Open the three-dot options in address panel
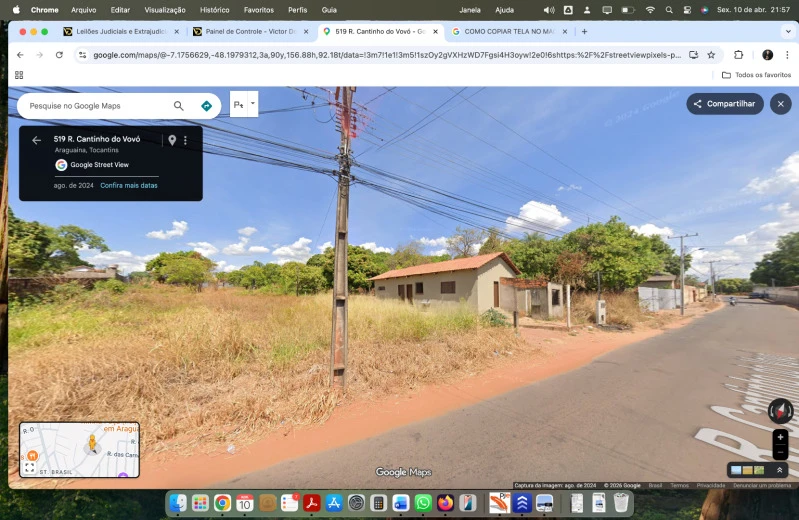Screen dimensions: 799x520 [185, 140]
